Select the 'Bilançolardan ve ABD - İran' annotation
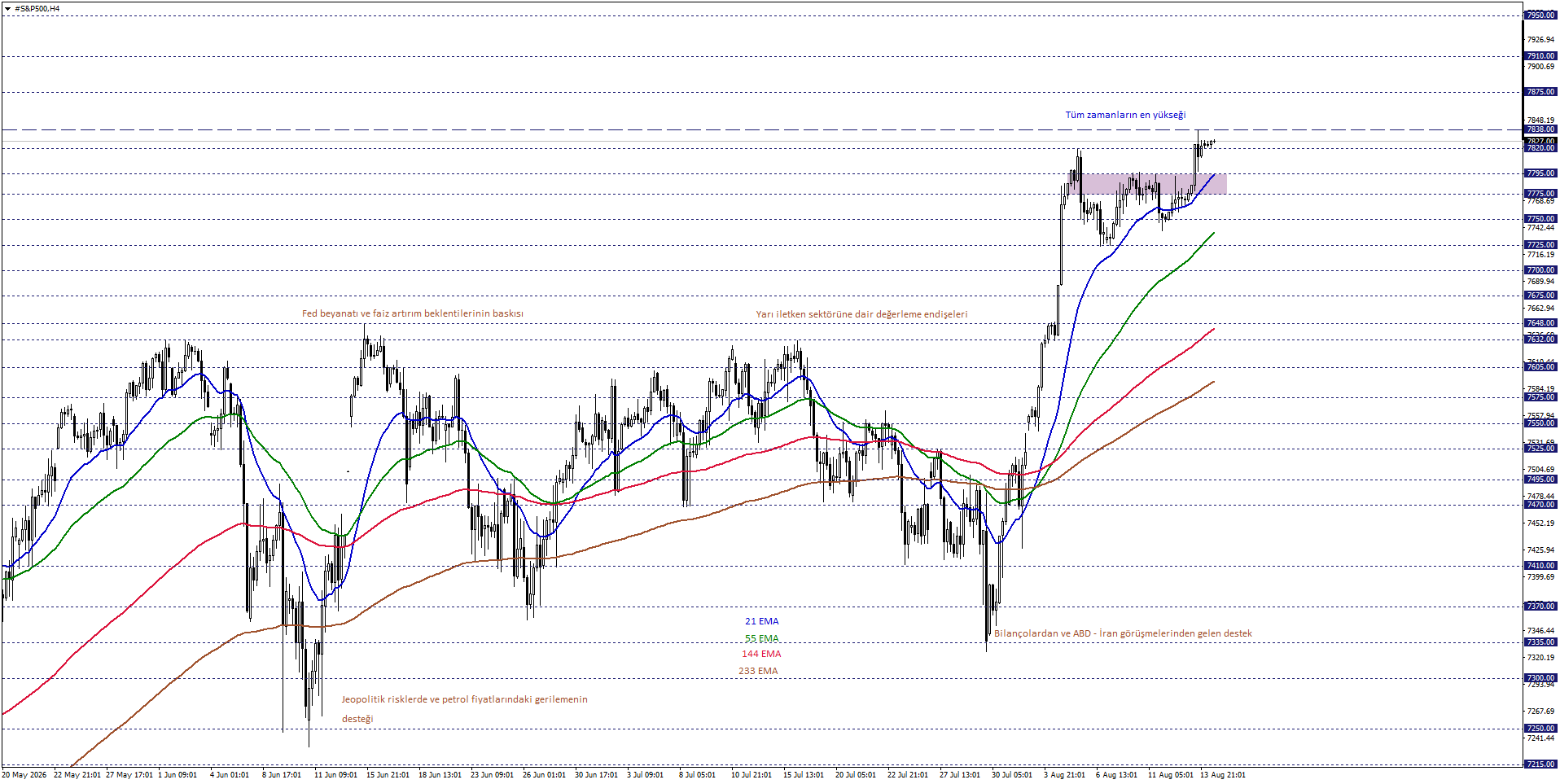1560x784 pixels. tap(1123, 633)
